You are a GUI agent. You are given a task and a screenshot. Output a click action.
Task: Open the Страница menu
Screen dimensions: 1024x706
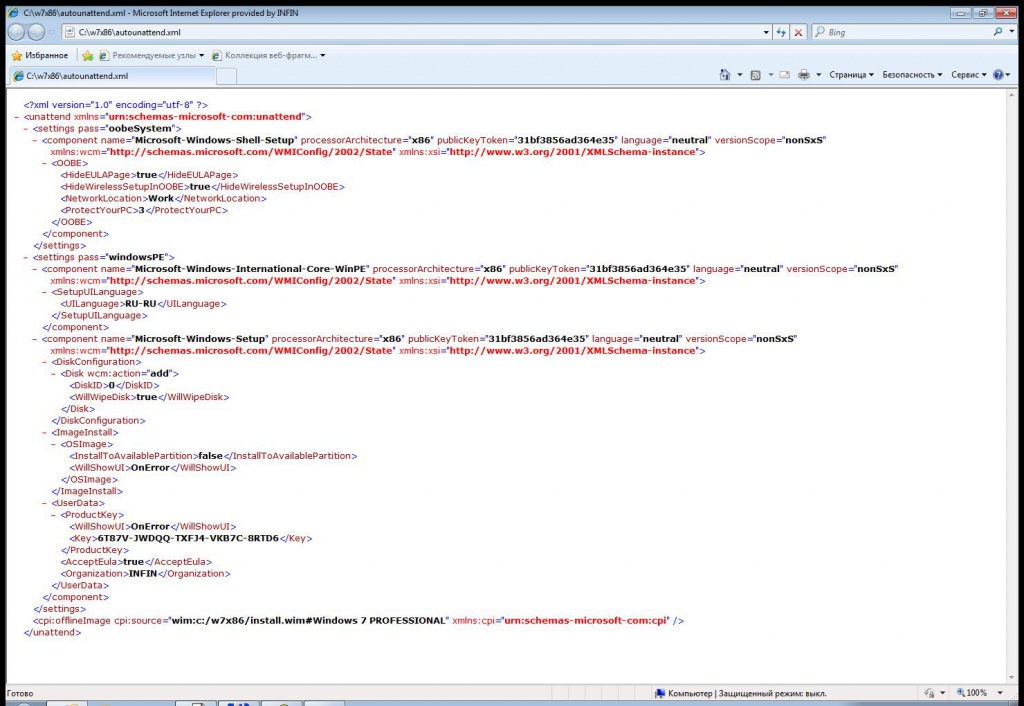852,75
